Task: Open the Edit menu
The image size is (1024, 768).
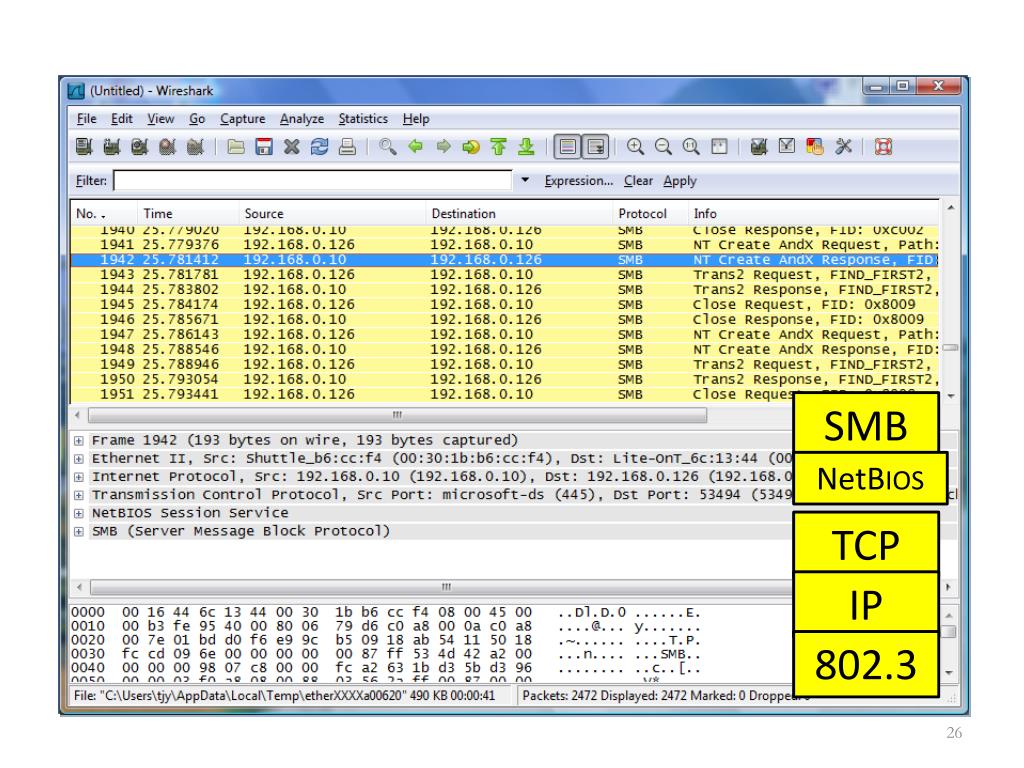Action: [x=121, y=119]
